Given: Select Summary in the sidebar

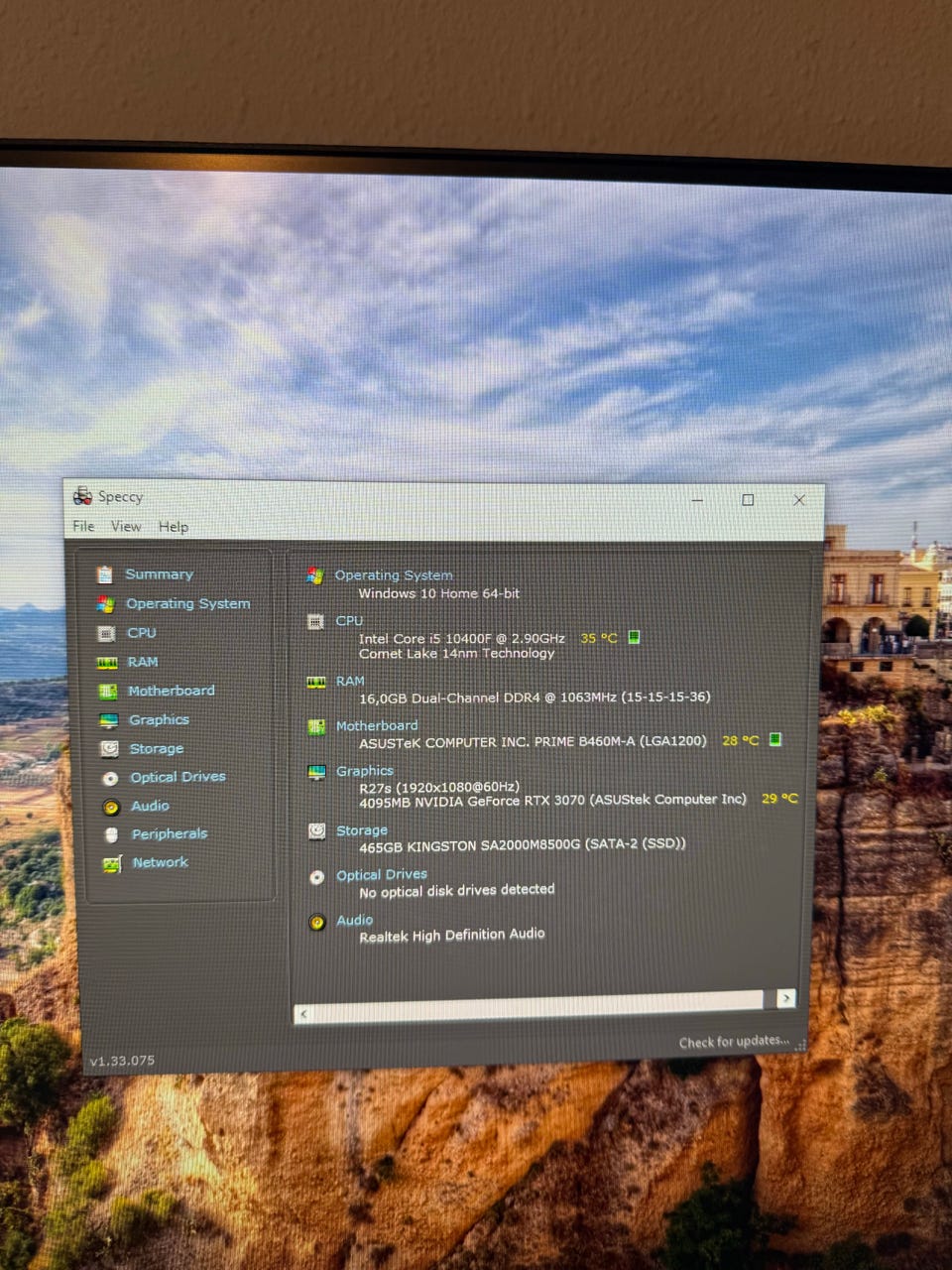Looking at the screenshot, I should pos(159,574).
